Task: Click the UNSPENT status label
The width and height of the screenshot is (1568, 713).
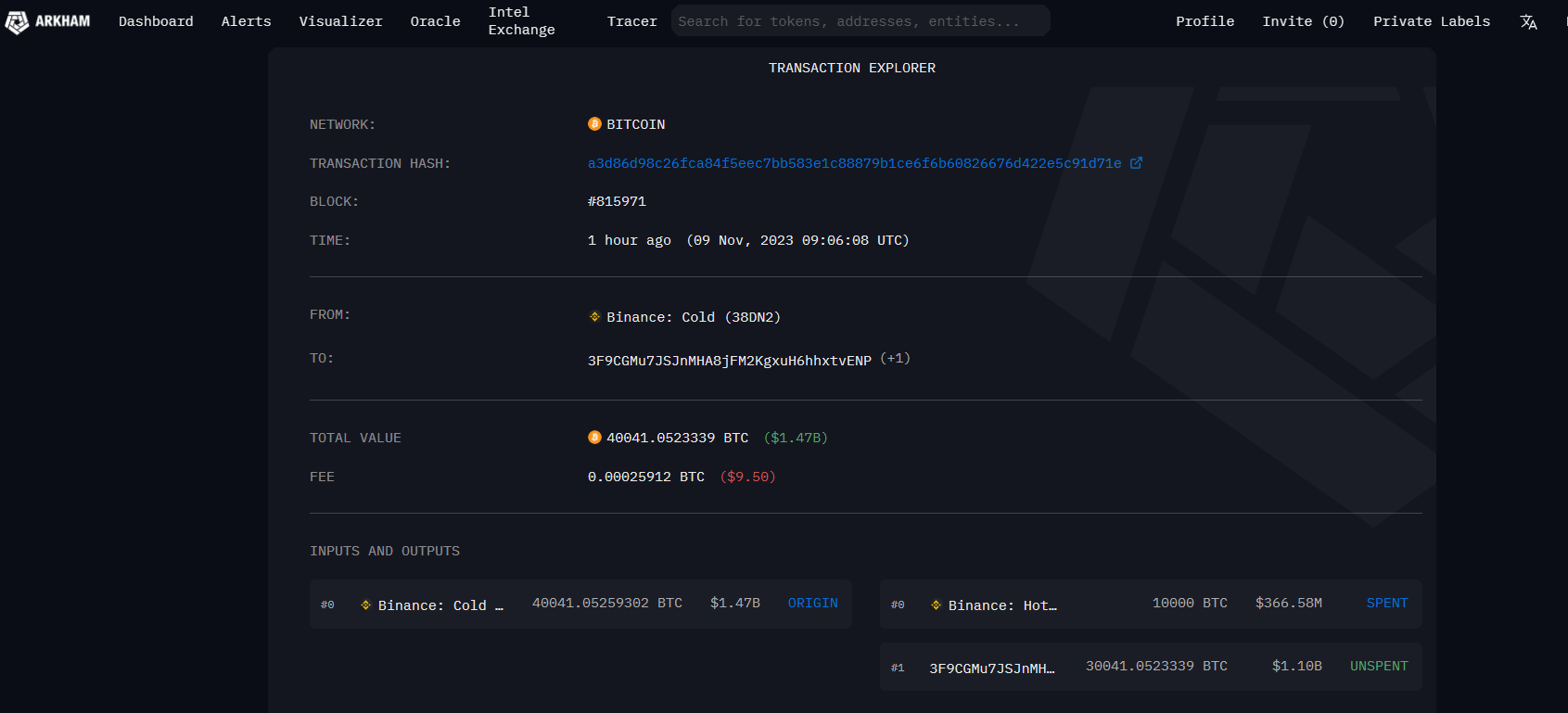Action: 1379,667
